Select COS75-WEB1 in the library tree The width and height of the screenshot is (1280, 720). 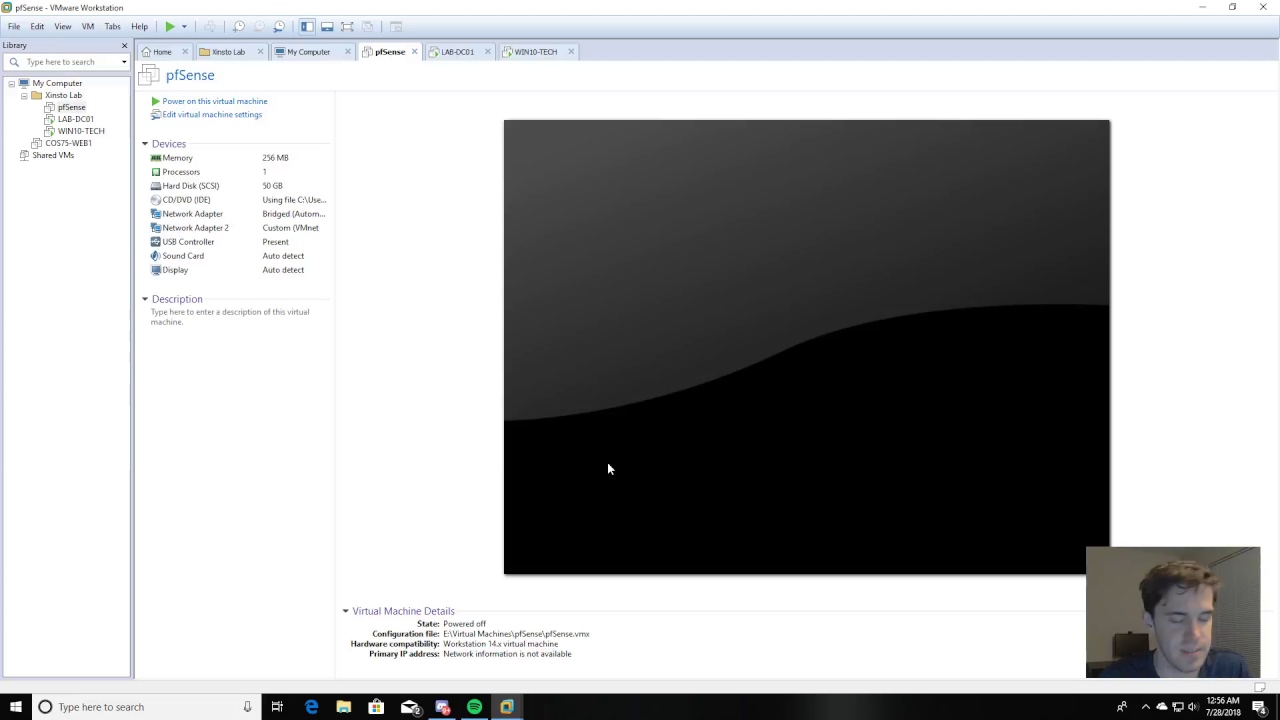[68, 143]
